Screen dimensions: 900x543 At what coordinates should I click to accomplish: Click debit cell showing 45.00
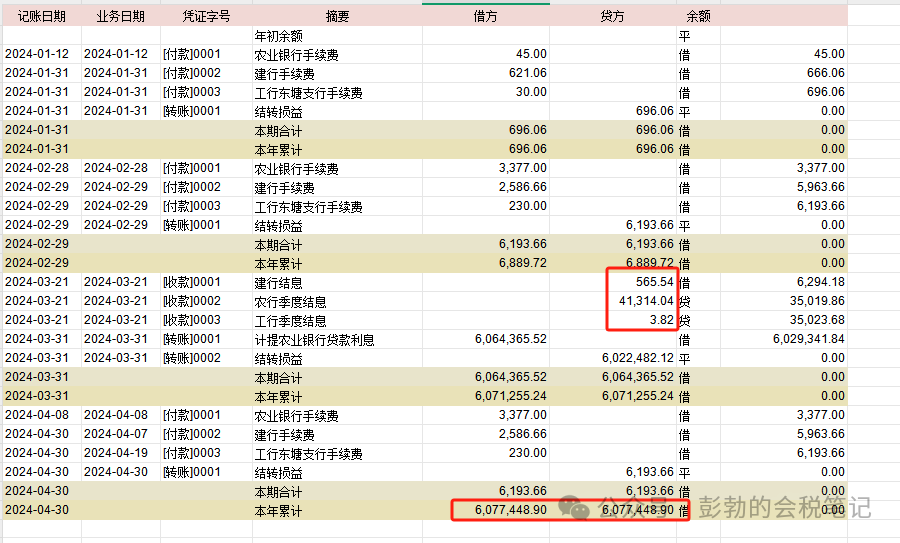486,54
